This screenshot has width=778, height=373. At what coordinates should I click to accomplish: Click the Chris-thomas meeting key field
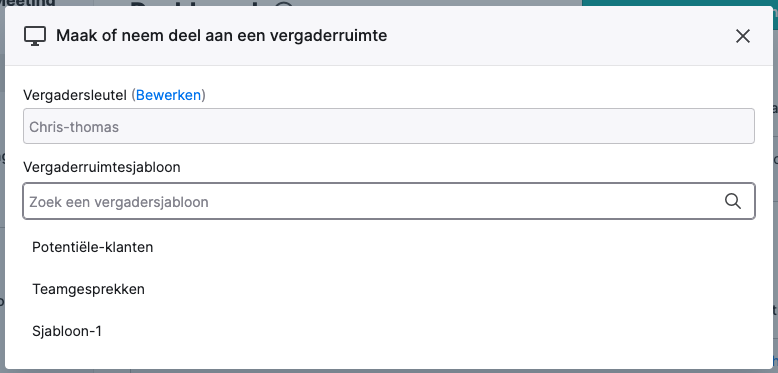pos(389,126)
